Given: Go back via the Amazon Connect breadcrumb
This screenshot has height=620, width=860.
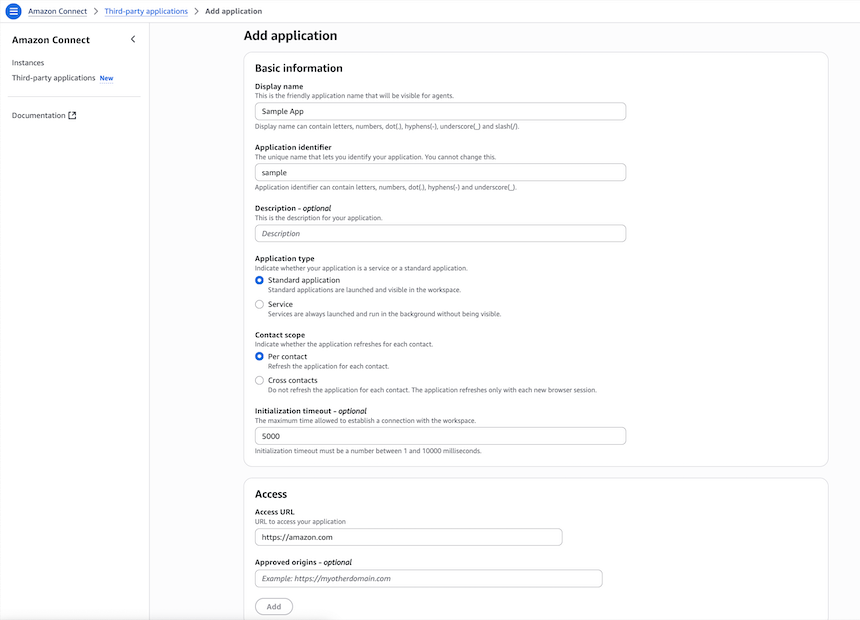Looking at the screenshot, I should [57, 11].
